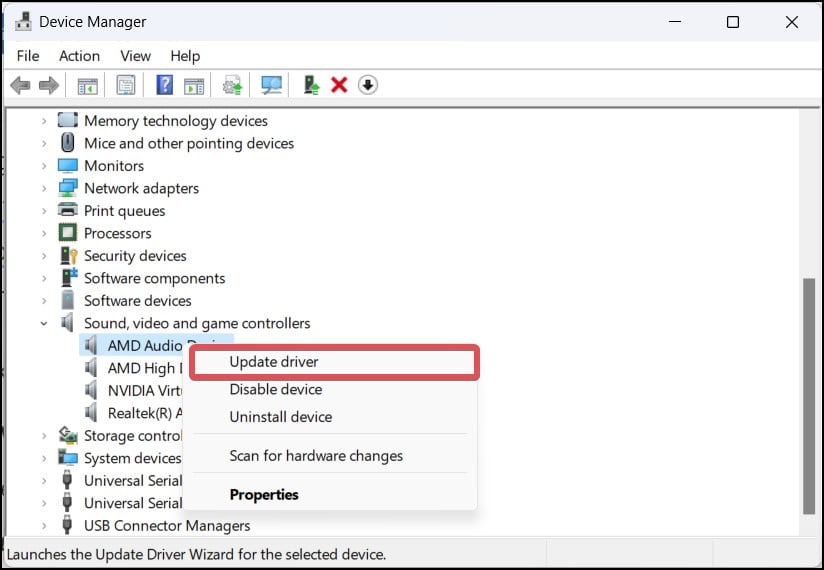Click the Properties sheet toolbar icon

(x=126, y=85)
